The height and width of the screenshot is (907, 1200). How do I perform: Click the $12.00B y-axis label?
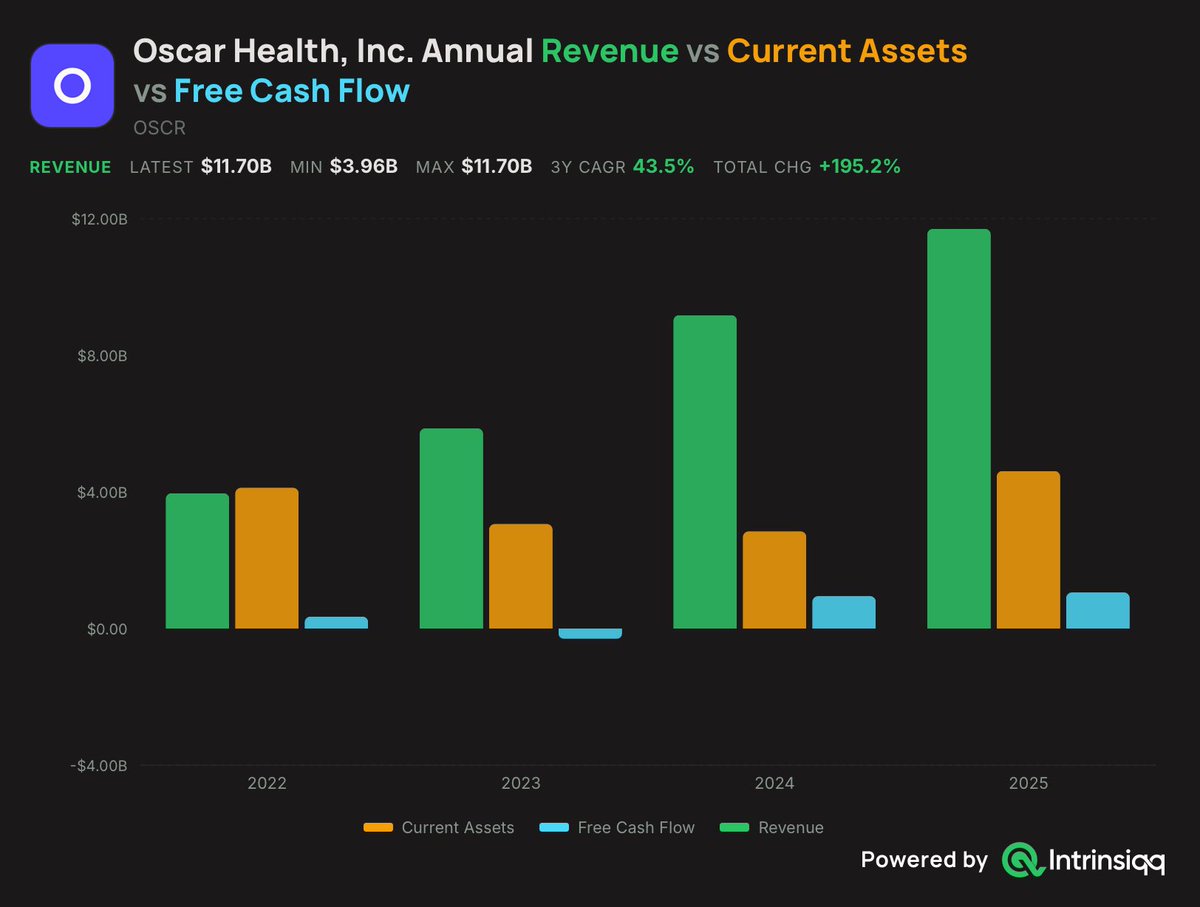(99, 219)
